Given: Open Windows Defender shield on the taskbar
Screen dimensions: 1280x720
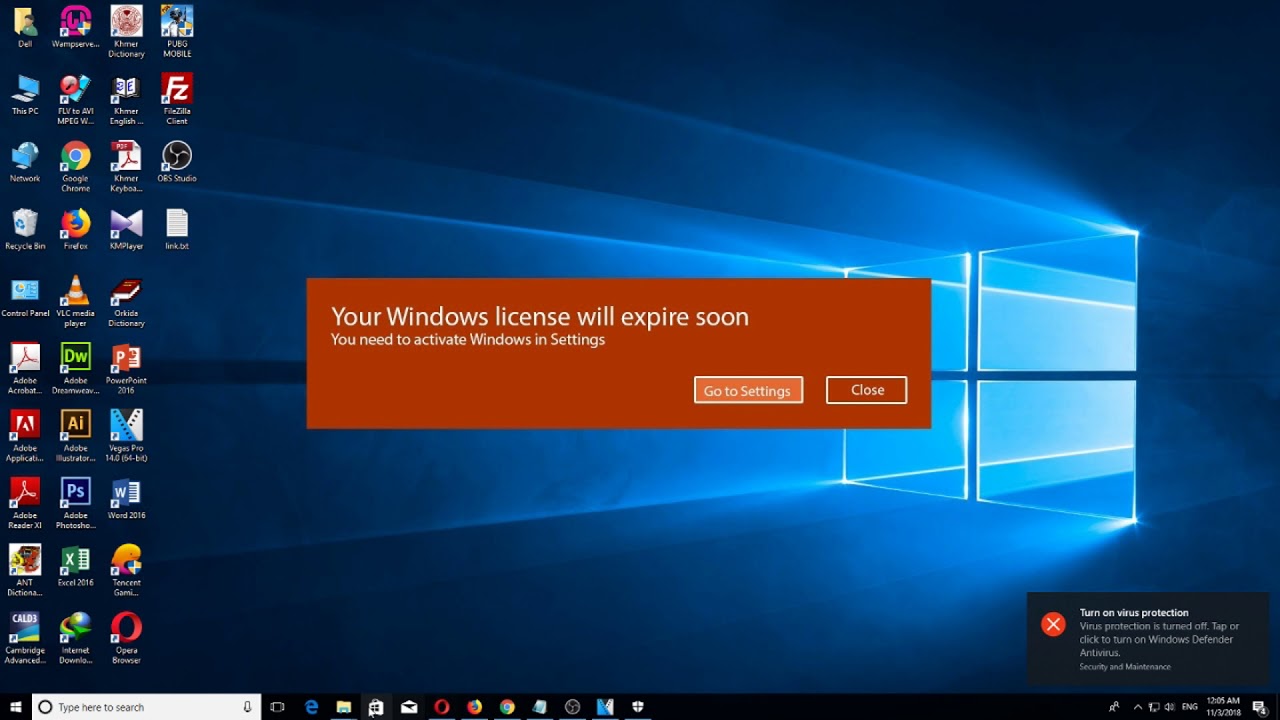Looking at the screenshot, I should 638,707.
